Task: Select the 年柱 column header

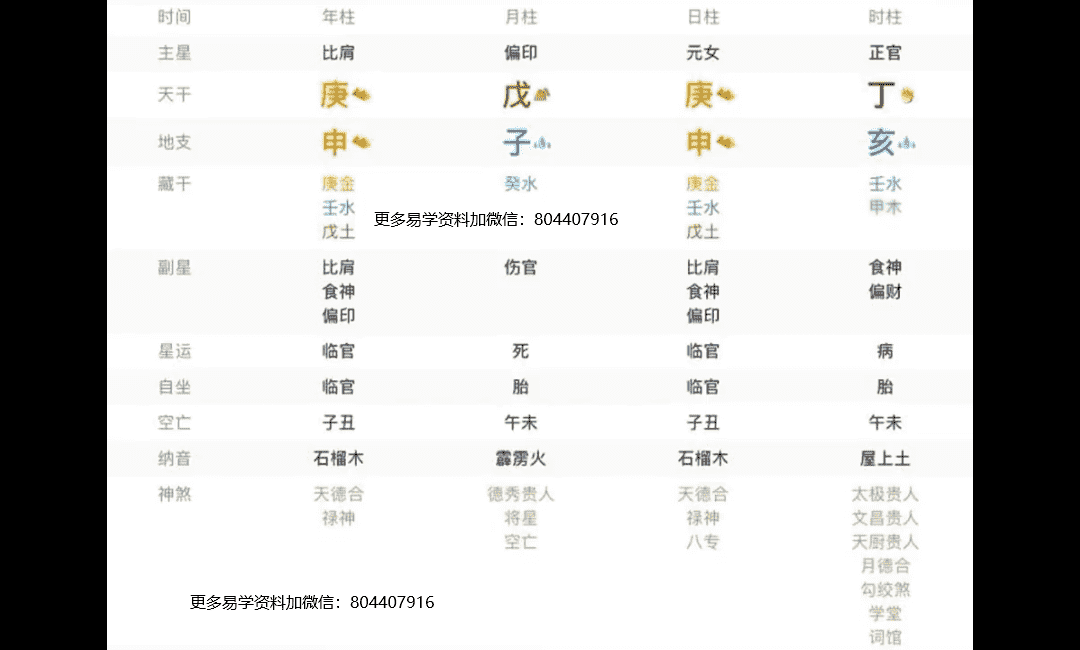Action: point(338,17)
